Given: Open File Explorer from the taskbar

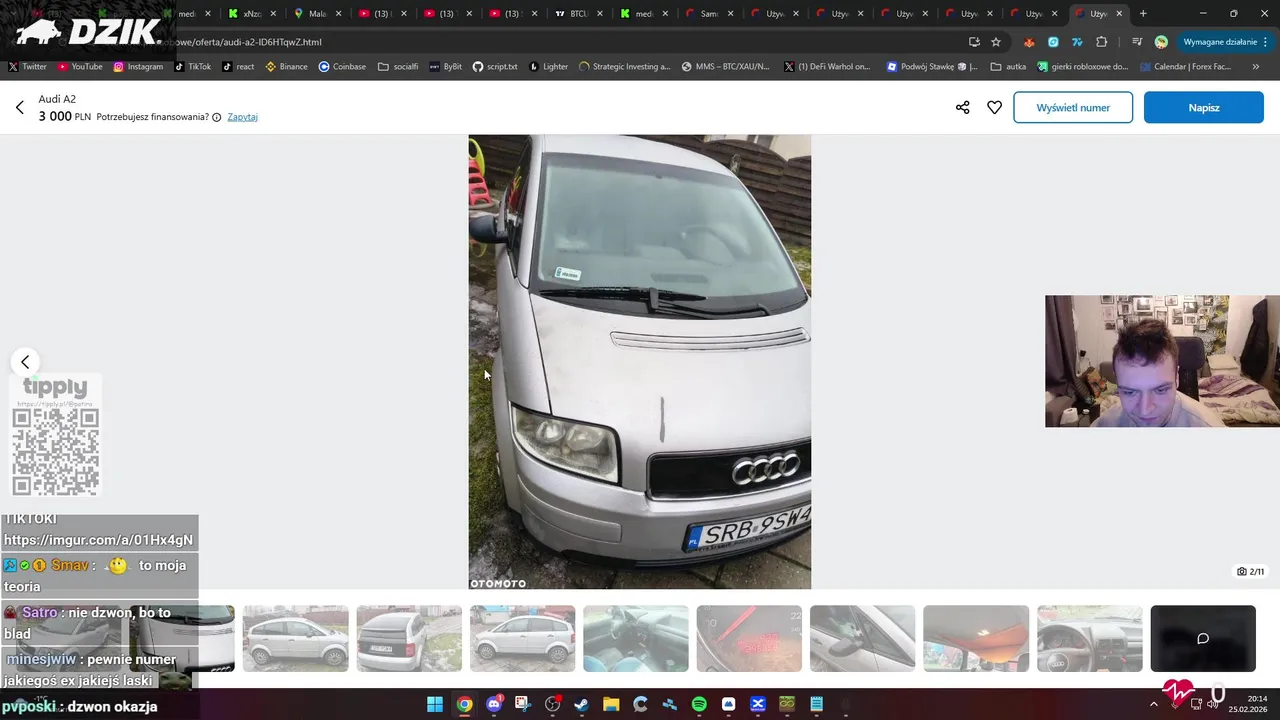Looking at the screenshot, I should [x=611, y=704].
